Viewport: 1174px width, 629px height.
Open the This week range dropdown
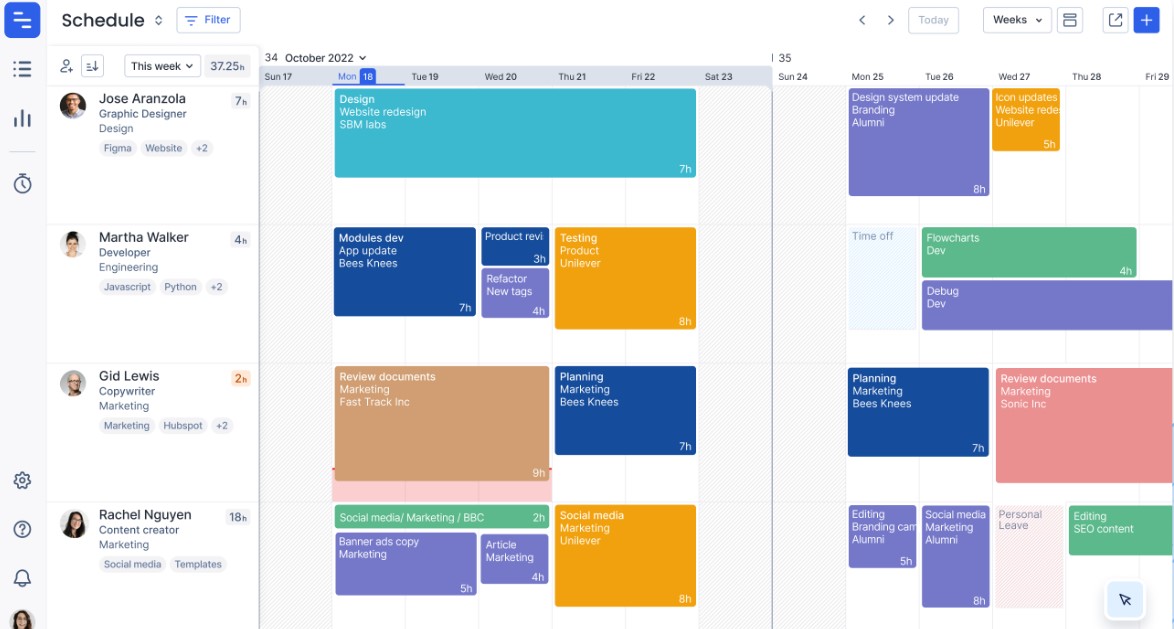162,66
